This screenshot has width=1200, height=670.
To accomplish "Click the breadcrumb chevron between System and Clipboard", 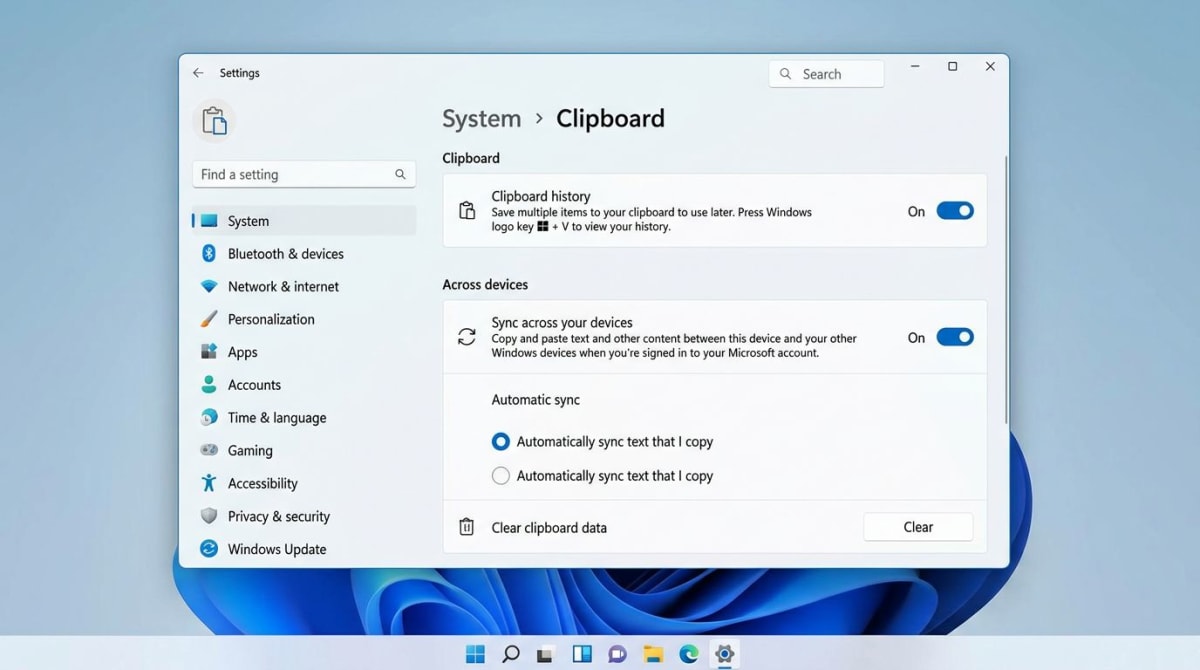I will coord(539,118).
